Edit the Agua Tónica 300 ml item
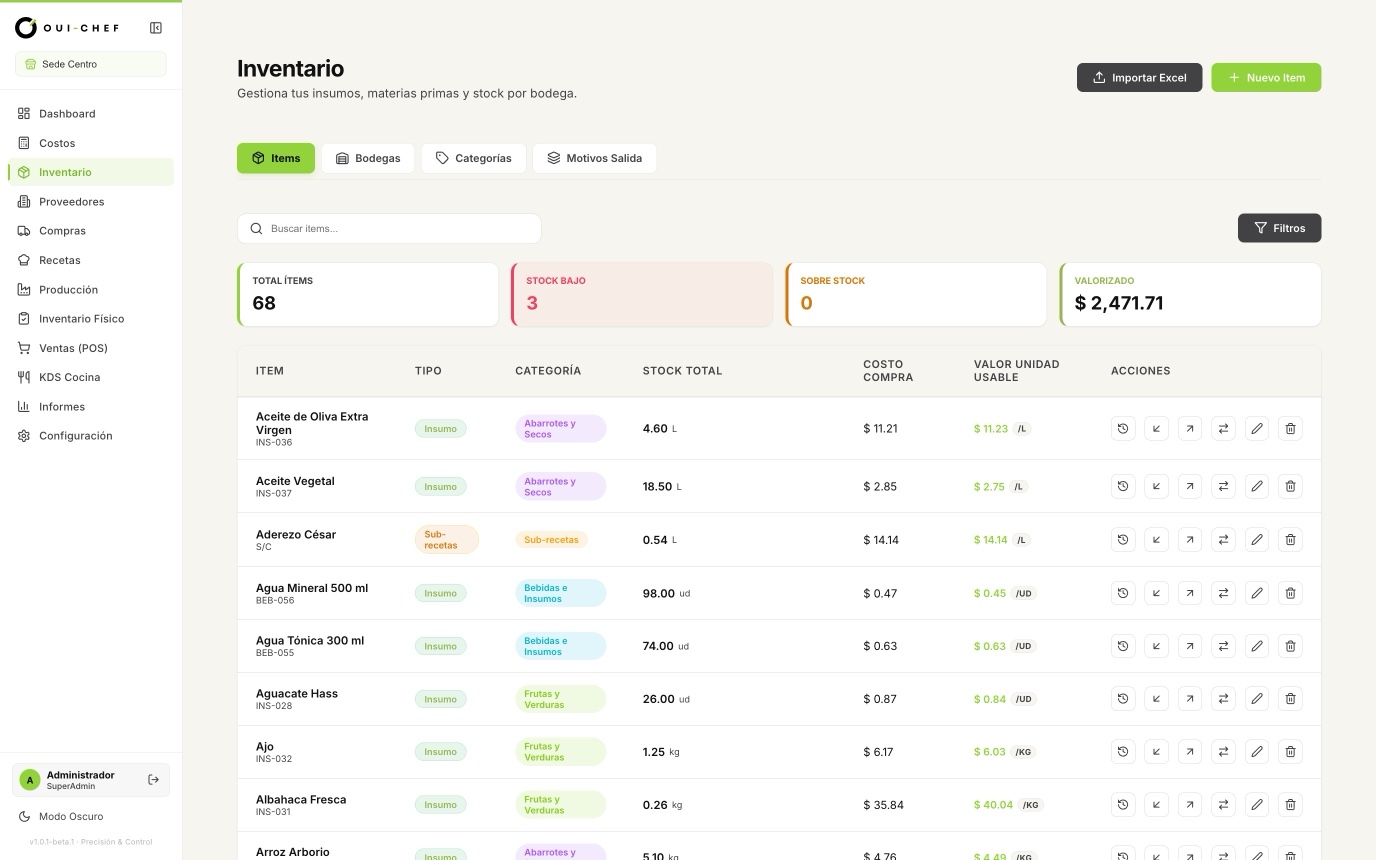Viewport: 1376px width, 860px height. click(1257, 646)
